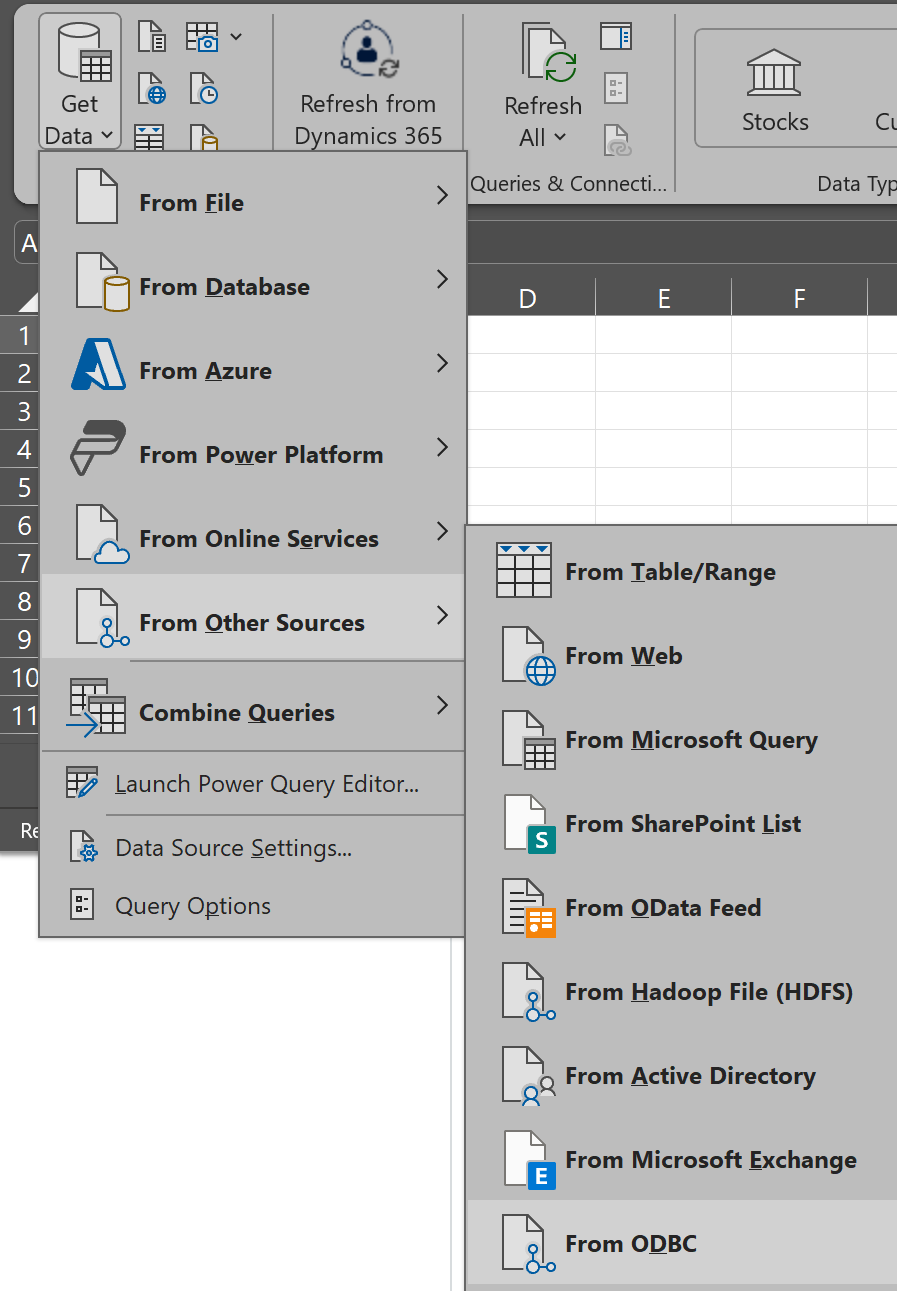
Task: Click the Microsoft Exchange icon
Action: pos(528,1160)
